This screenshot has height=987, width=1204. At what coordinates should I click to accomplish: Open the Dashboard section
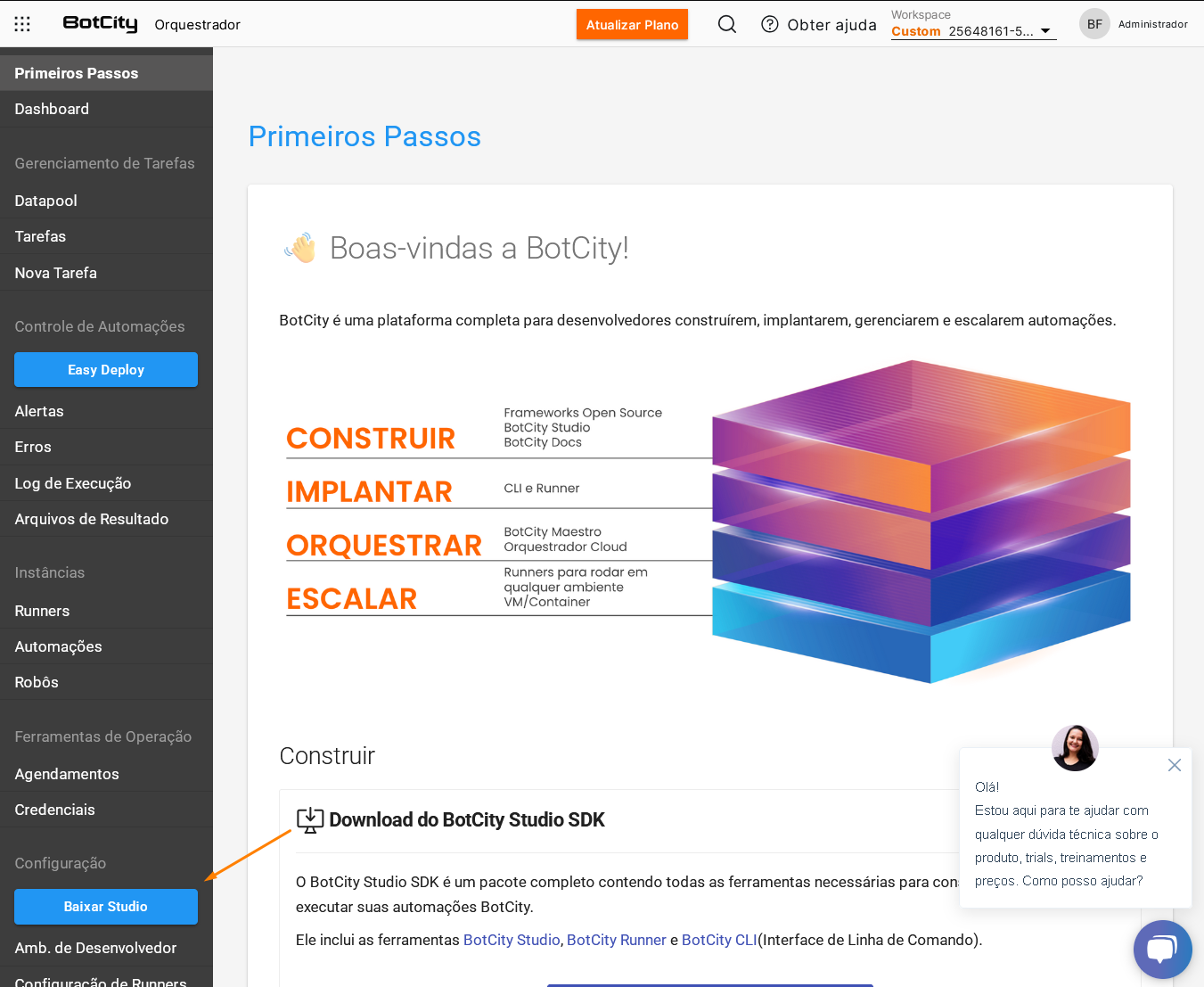coord(52,108)
